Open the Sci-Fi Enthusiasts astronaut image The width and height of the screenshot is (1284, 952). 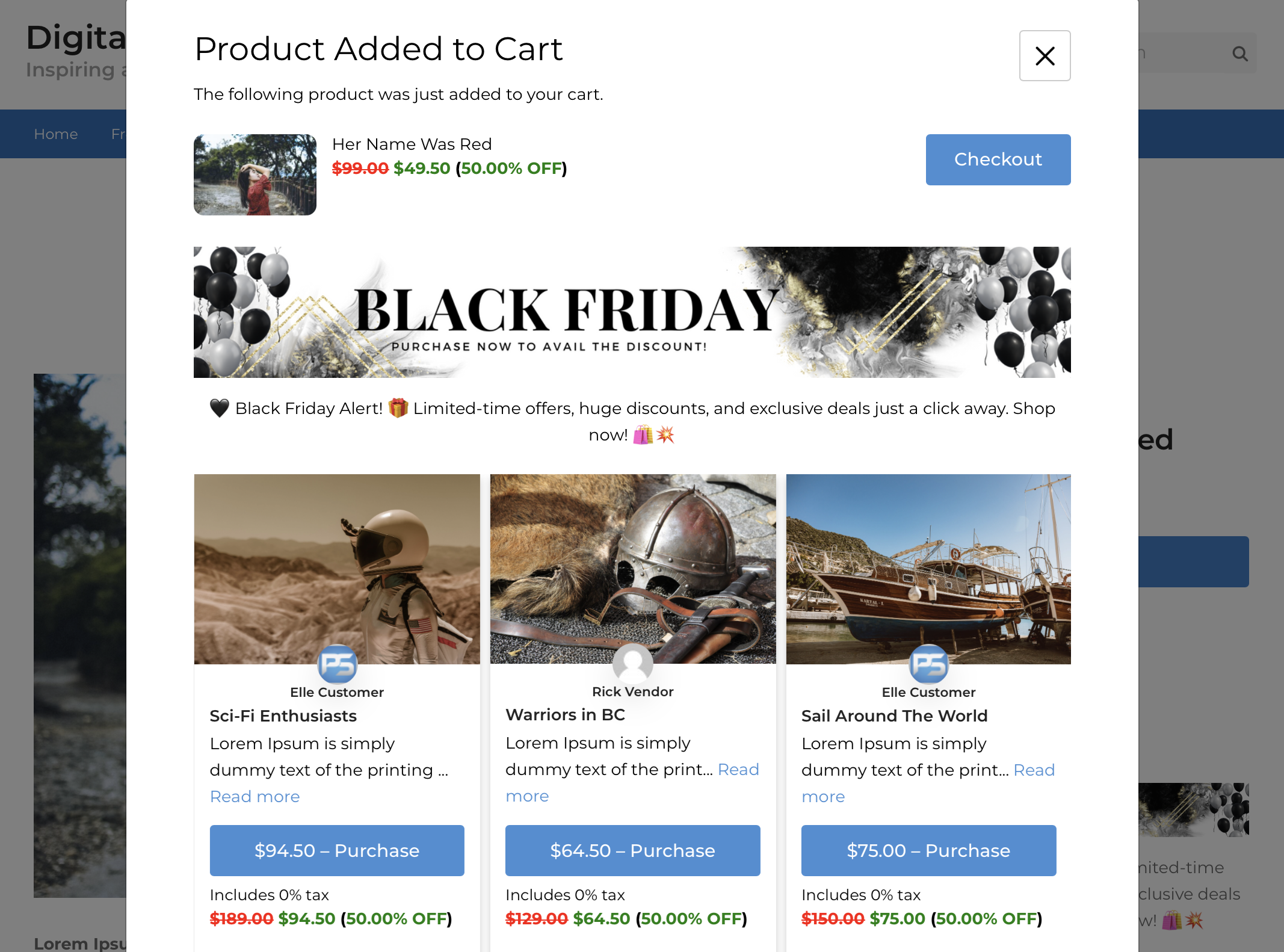click(x=337, y=569)
